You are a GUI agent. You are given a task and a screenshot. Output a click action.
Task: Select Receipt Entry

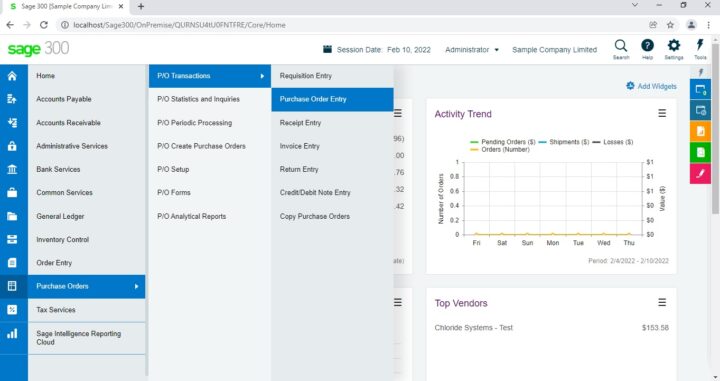click(x=332, y=123)
